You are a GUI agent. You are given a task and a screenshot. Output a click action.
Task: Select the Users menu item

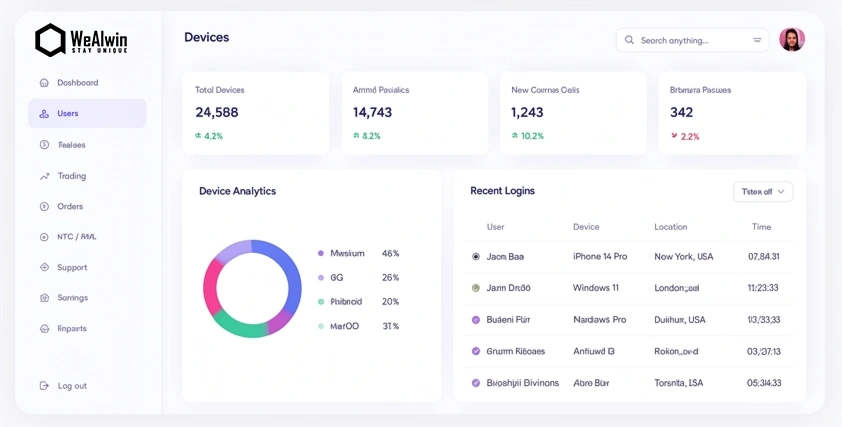87,113
